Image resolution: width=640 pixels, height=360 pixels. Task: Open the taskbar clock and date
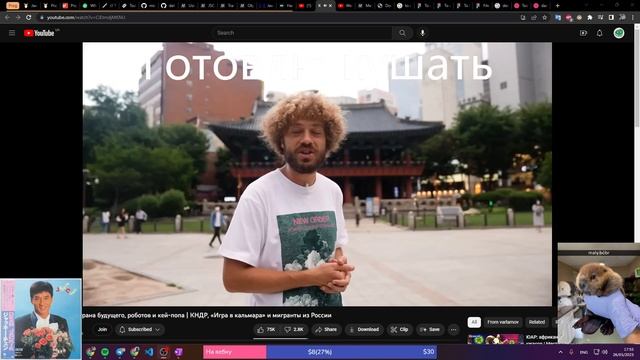pyautogui.click(x=623, y=352)
